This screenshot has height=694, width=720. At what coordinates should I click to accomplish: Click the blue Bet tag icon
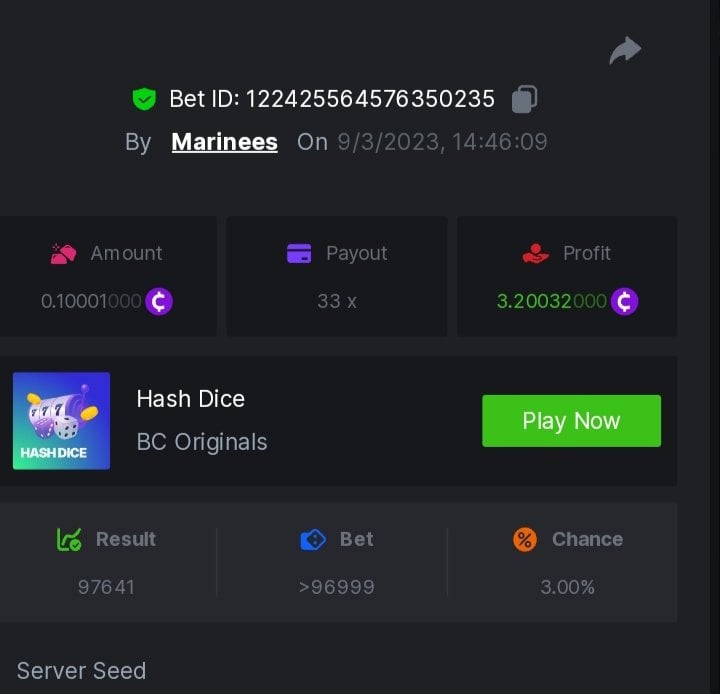point(313,540)
